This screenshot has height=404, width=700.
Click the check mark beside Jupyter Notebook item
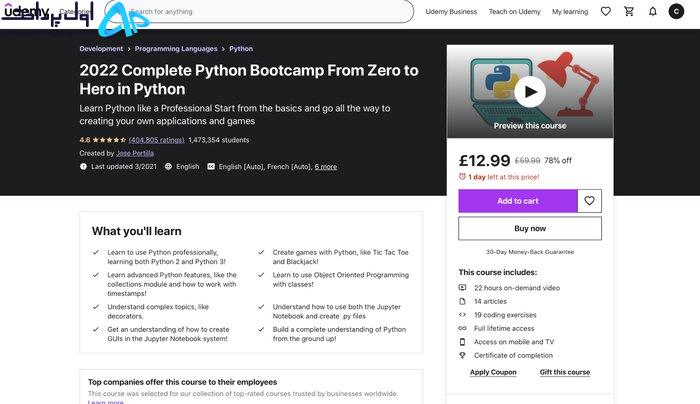pos(261,307)
